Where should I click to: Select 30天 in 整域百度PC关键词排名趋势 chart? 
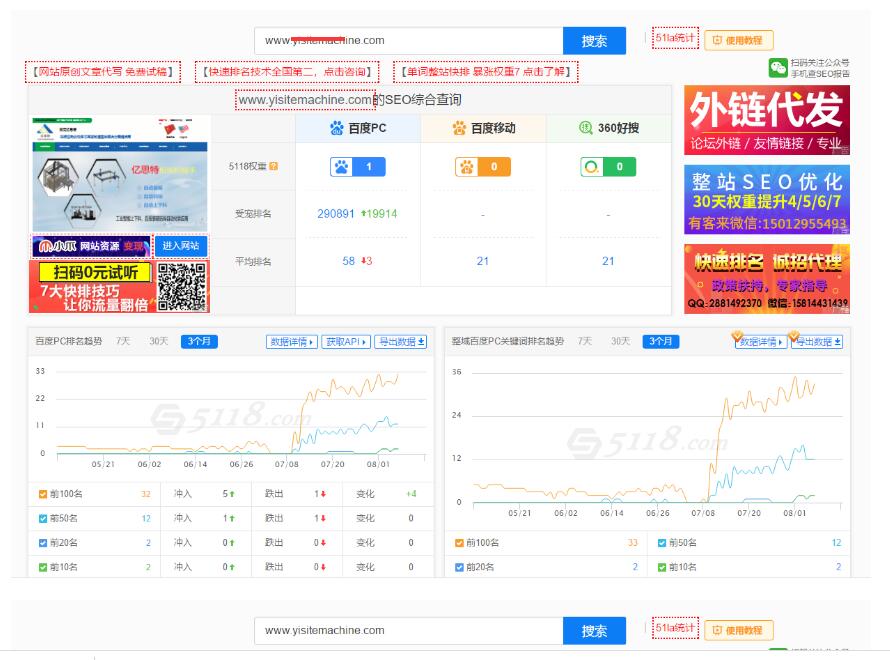coord(620,341)
